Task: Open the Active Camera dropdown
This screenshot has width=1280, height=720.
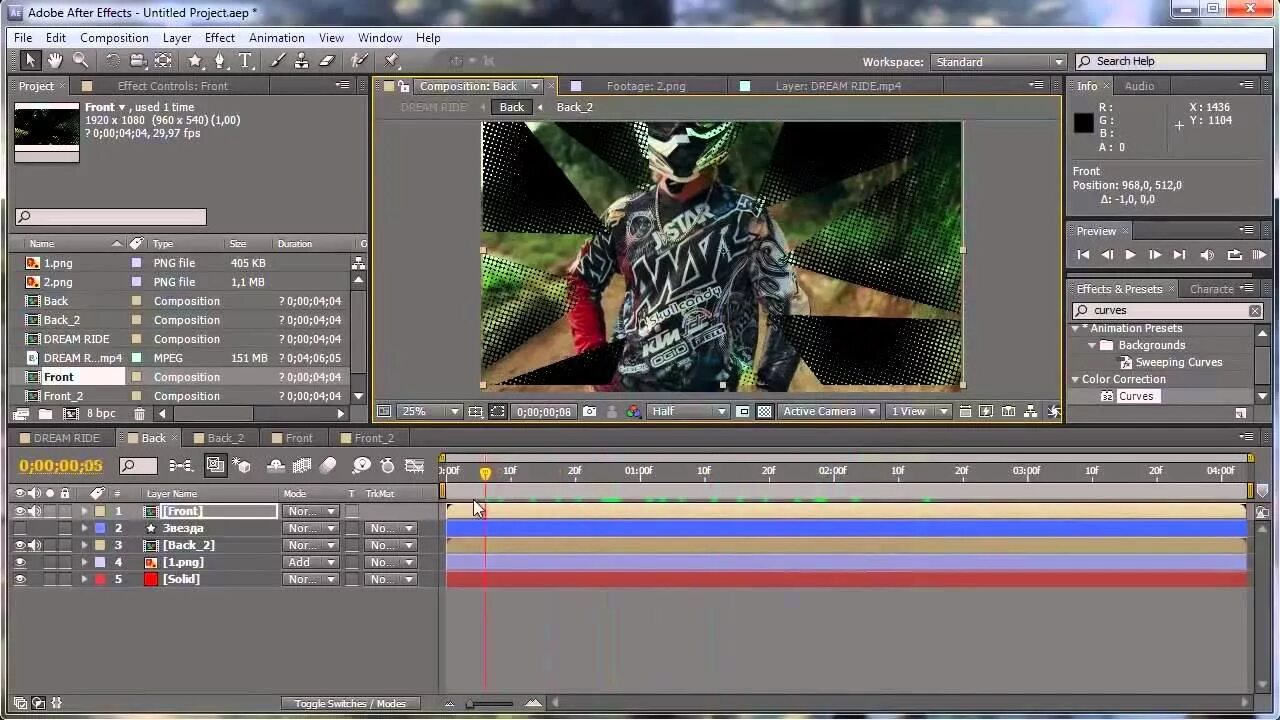Action: point(830,411)
